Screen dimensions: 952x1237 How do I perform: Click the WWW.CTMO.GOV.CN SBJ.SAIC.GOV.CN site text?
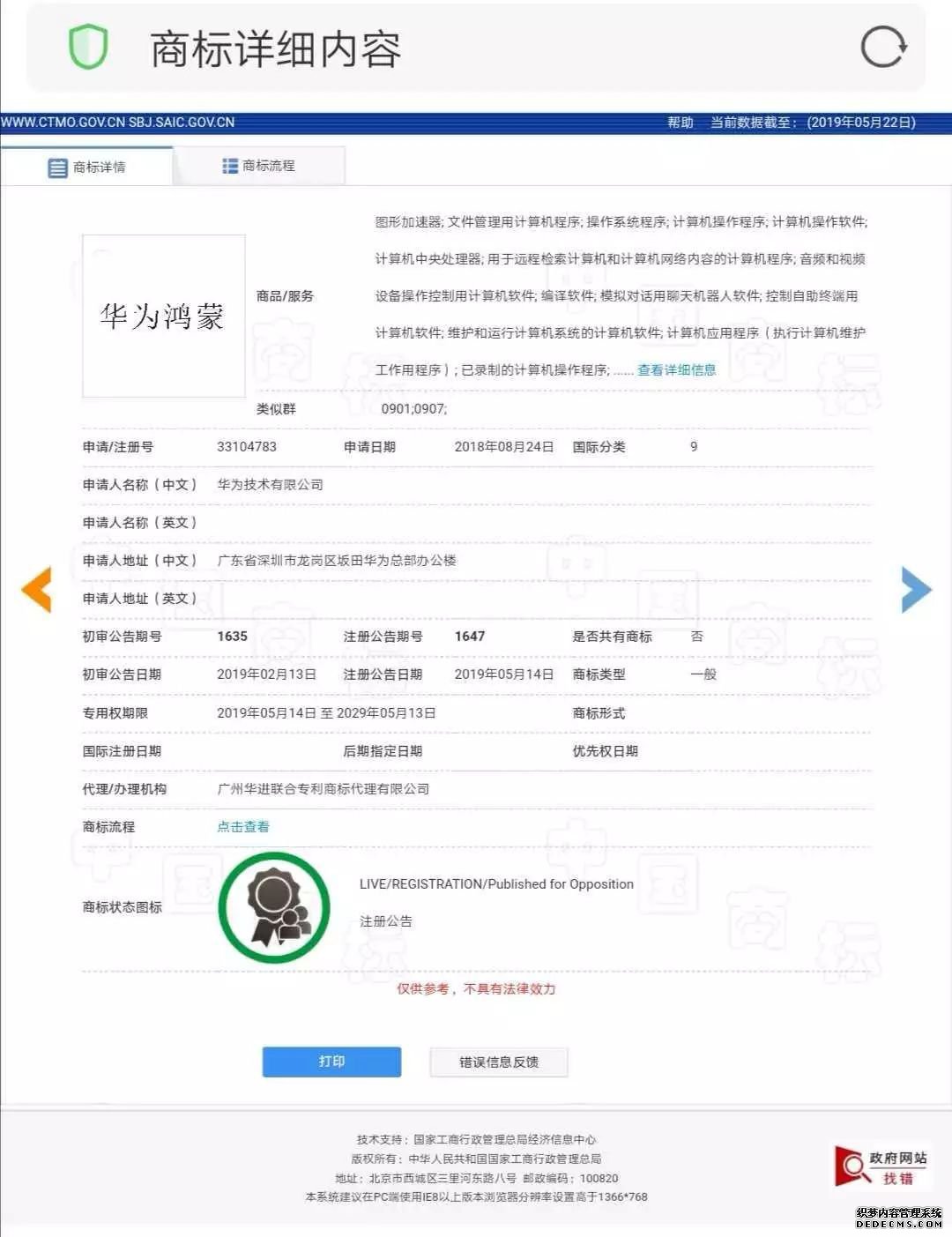pos(118,123)
